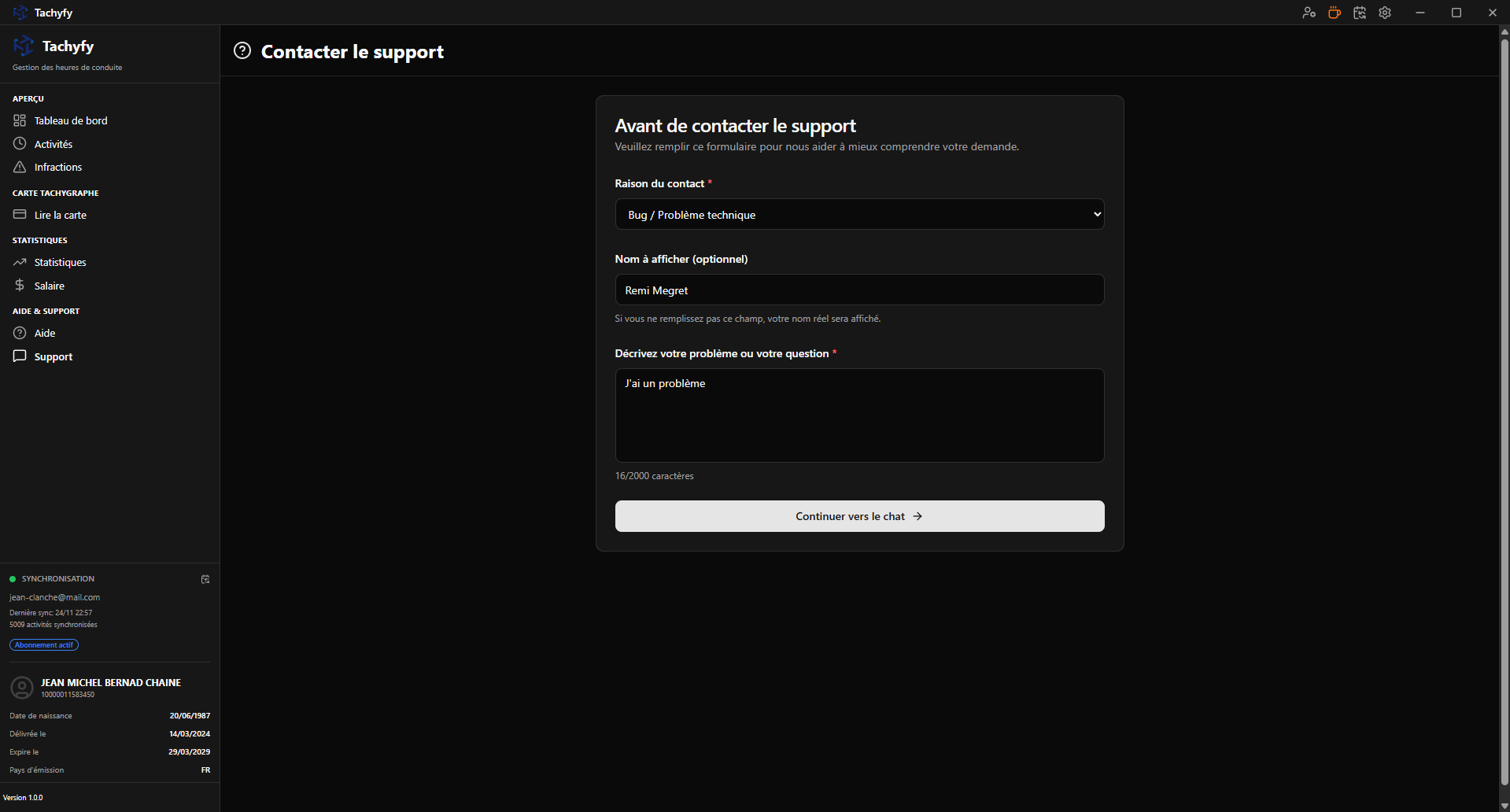
Task: Focus the Nom à afficher input field
Action: pyautogui.click(x=858, y=290)
